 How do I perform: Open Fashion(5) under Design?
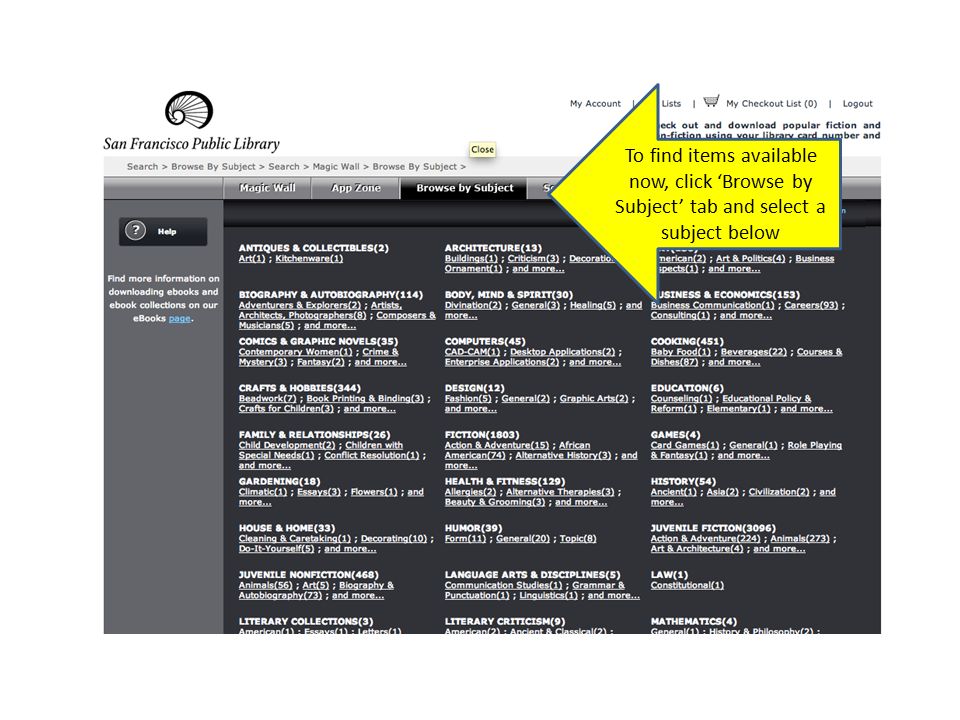point(468,398)
